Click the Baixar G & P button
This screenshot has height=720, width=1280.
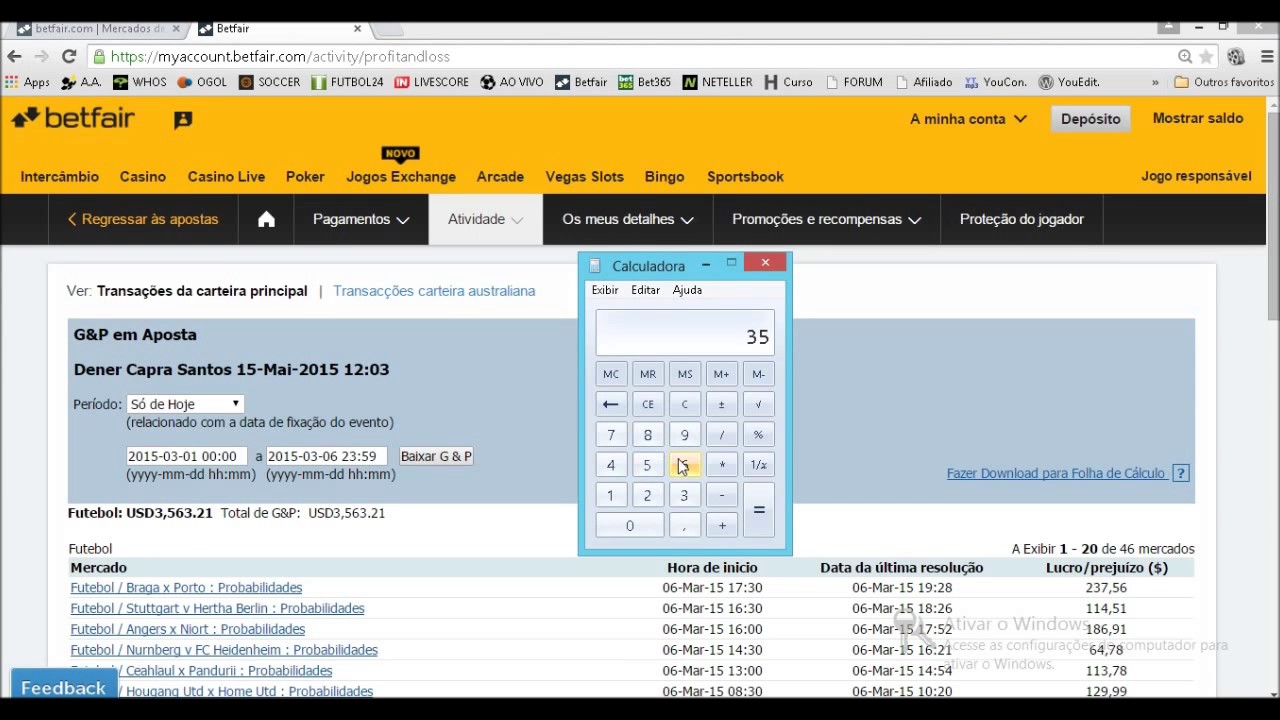436,456
